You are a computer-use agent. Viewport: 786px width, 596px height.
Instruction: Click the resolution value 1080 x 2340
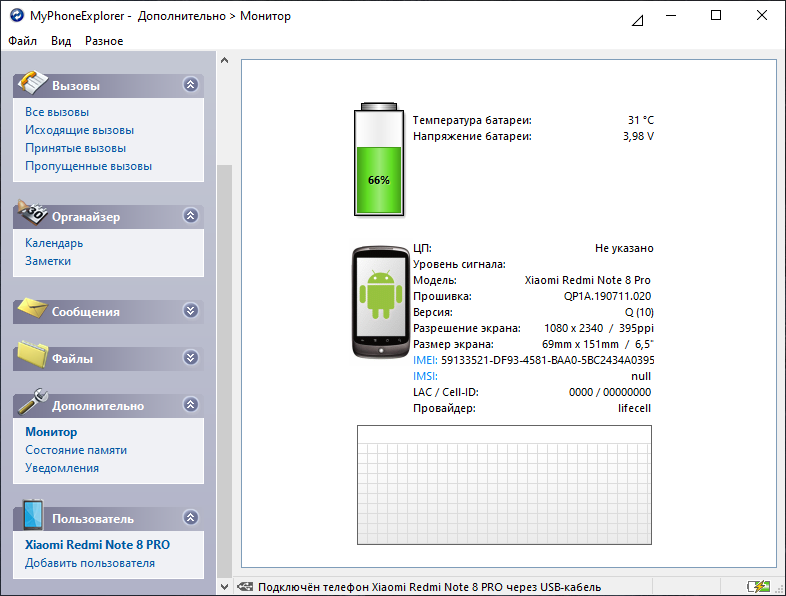tap(573, 328)
